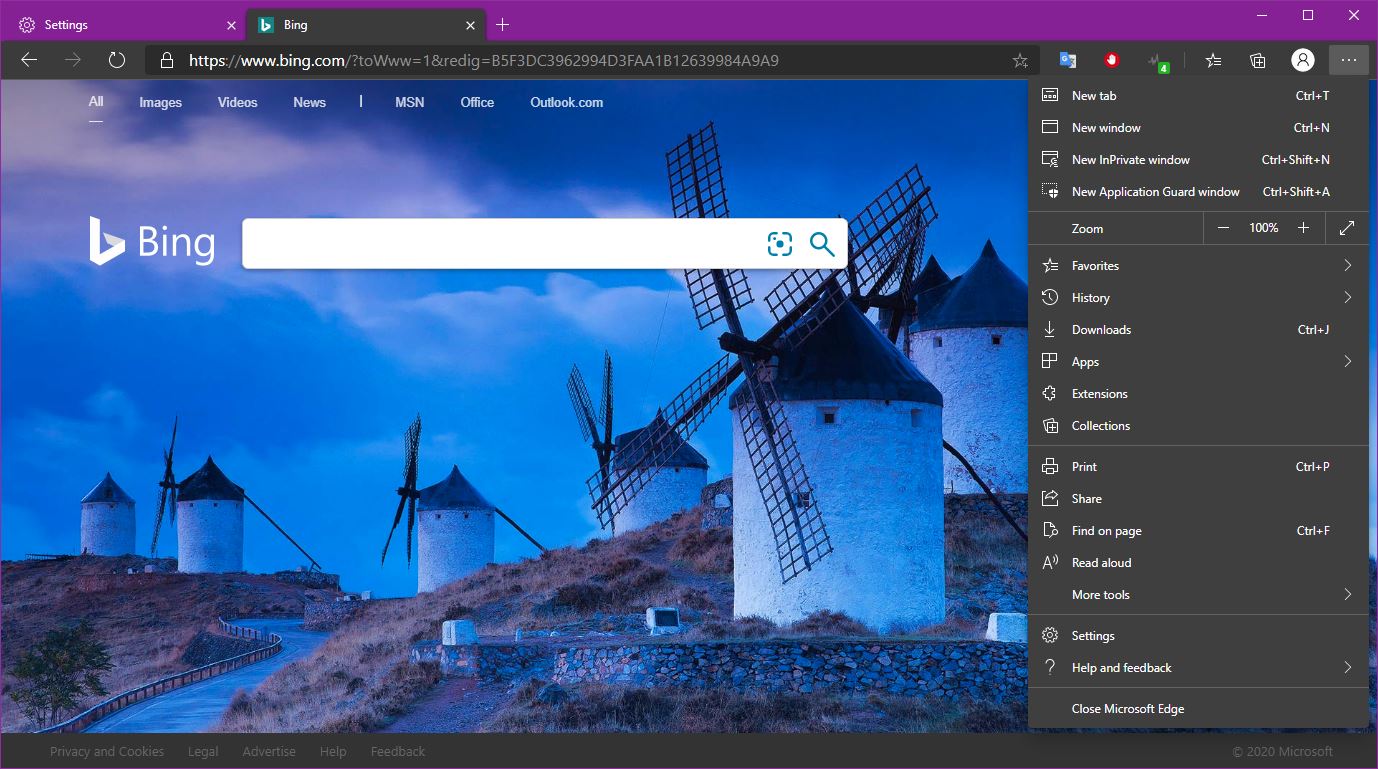Expand the Apps submenu
The width and height of the screenshot is (1378, 769).
coord(1198,362)
